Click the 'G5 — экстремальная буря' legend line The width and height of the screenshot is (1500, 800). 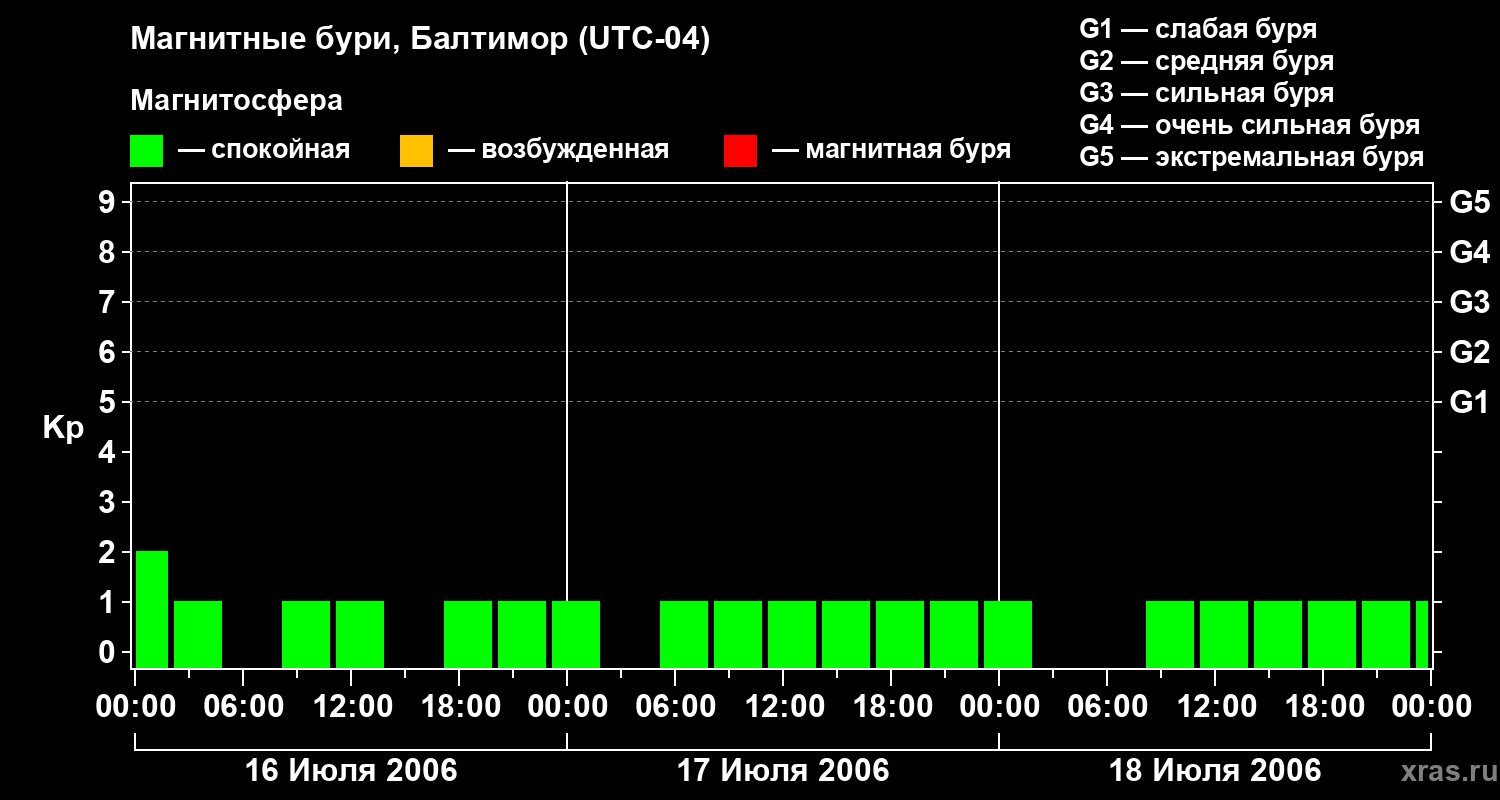point(1252,157)
